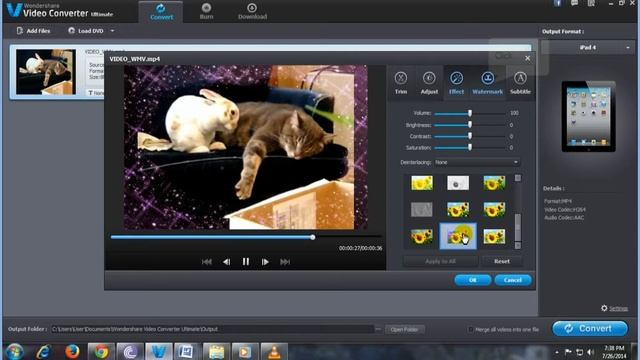This screenshot has height=360, width=640.
Task: Jump to the end of the video
Action: click(284, 262)
